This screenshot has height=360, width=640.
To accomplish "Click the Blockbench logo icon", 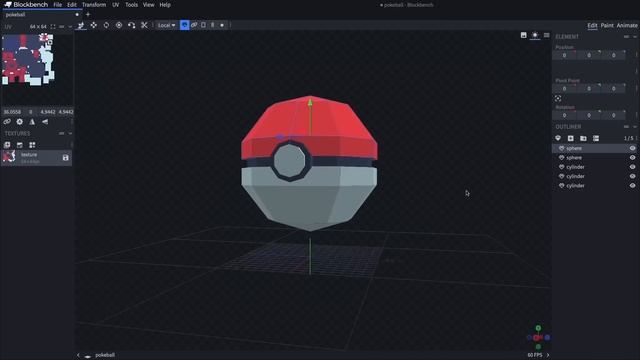I will (x=8, y=4).
